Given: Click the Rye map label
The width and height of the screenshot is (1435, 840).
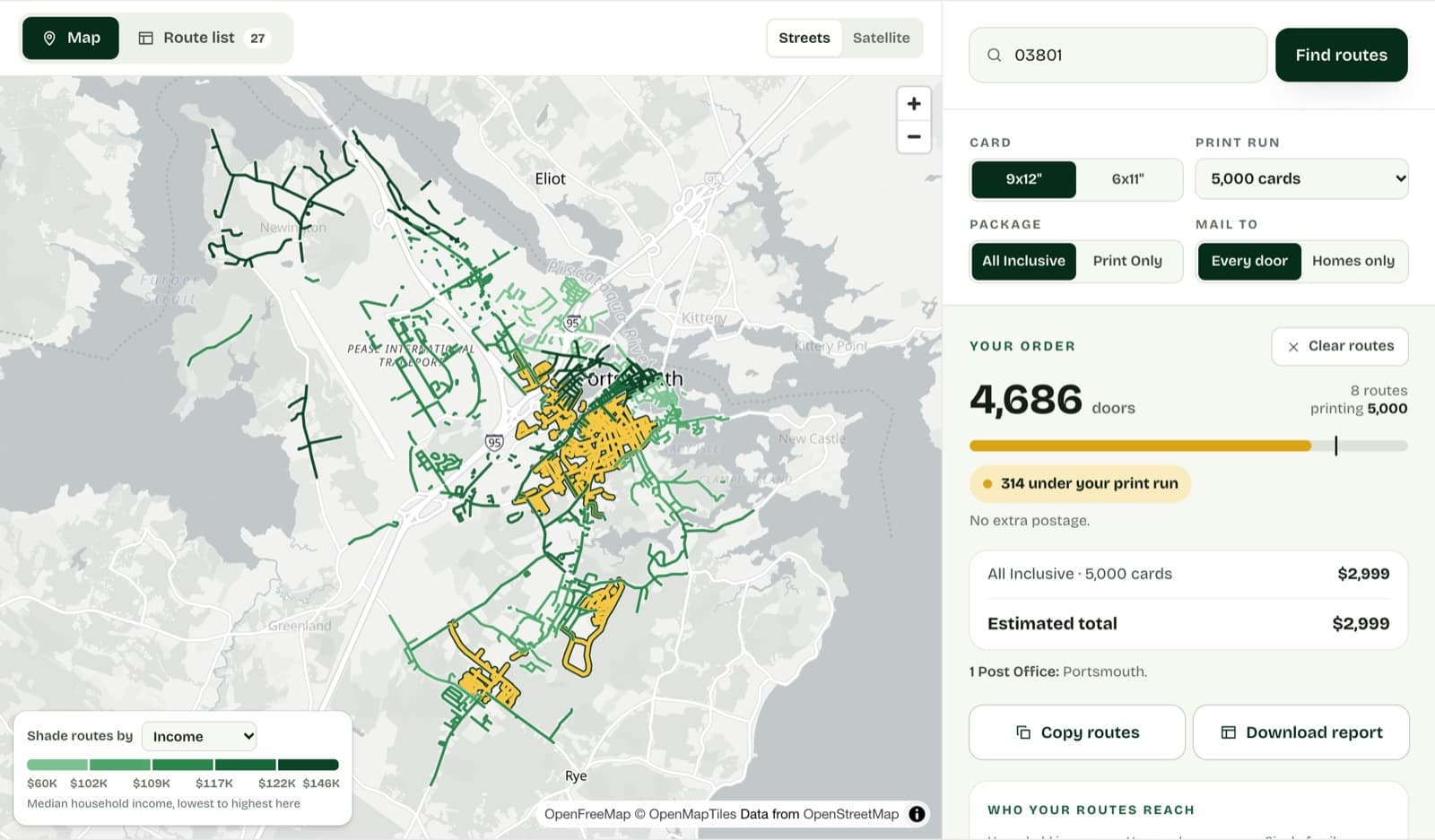Looking at the screenshot, I should point(576,775).
